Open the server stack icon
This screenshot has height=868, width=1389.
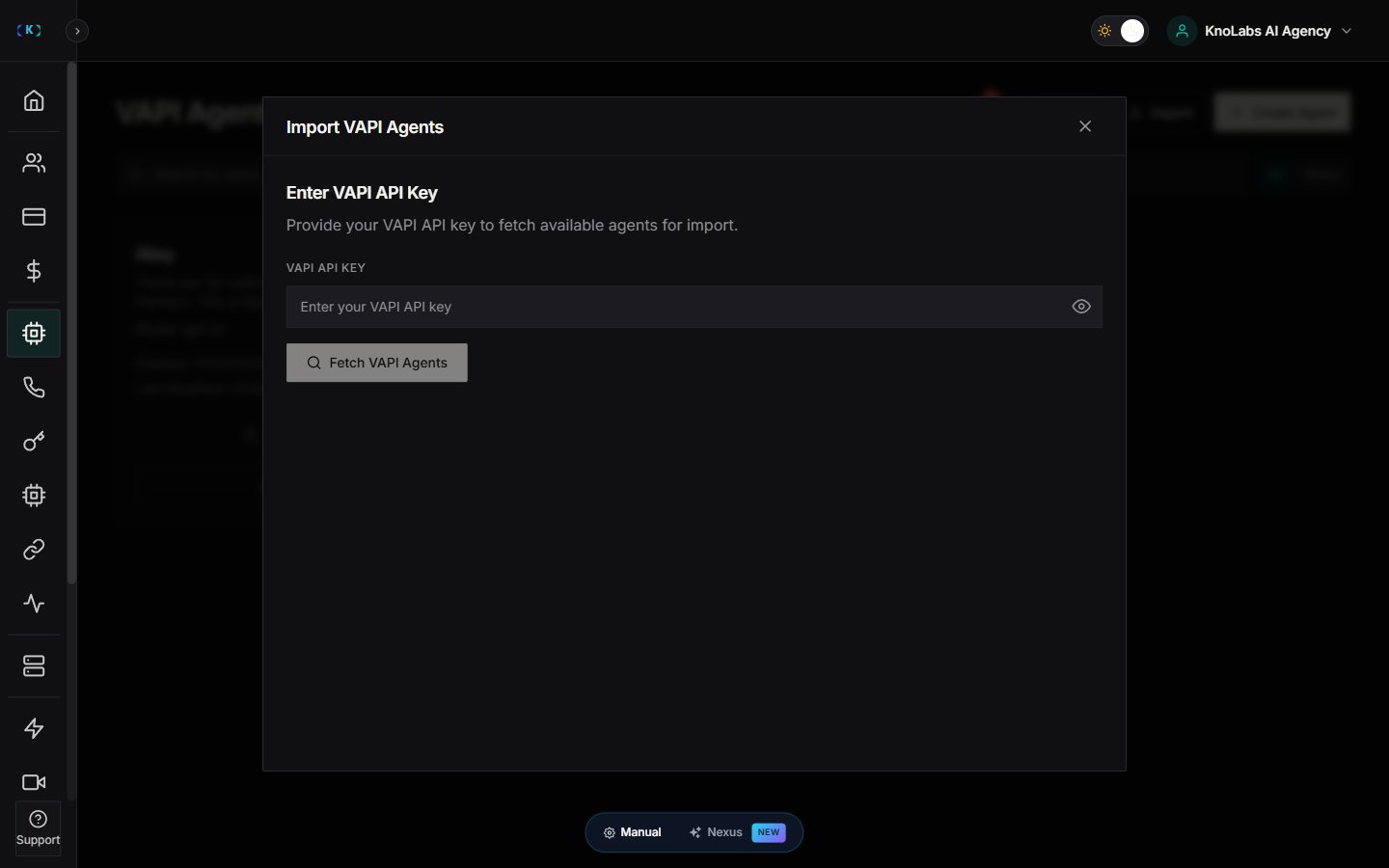[34, 666]
